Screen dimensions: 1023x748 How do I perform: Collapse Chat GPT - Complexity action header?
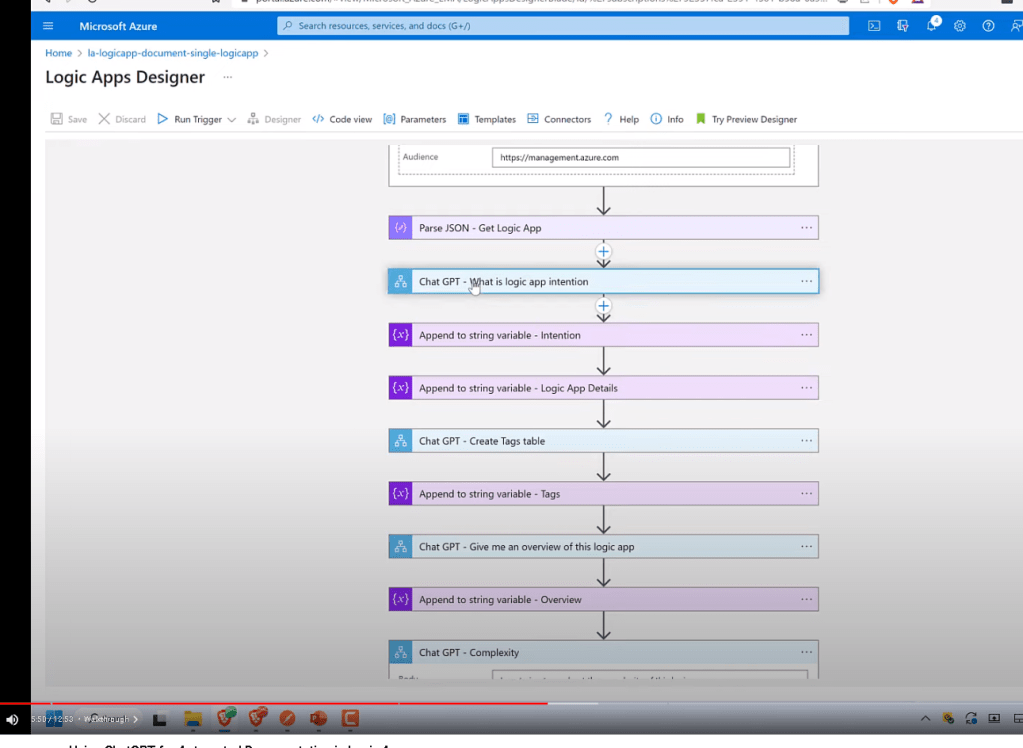point(603,652)
